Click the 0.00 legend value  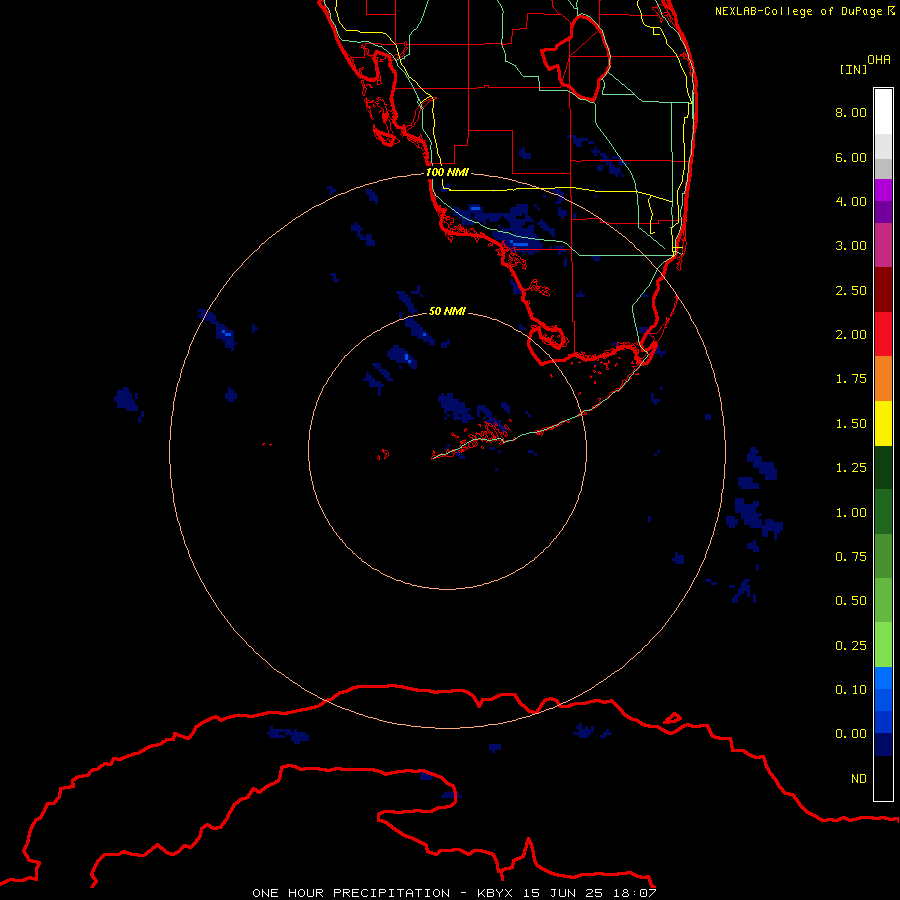[x=851, y=734]
